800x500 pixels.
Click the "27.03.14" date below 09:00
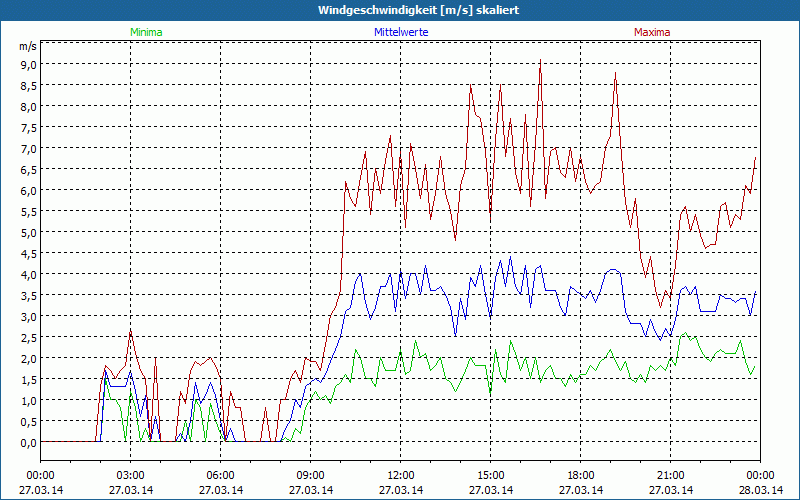tap(311, 490)
